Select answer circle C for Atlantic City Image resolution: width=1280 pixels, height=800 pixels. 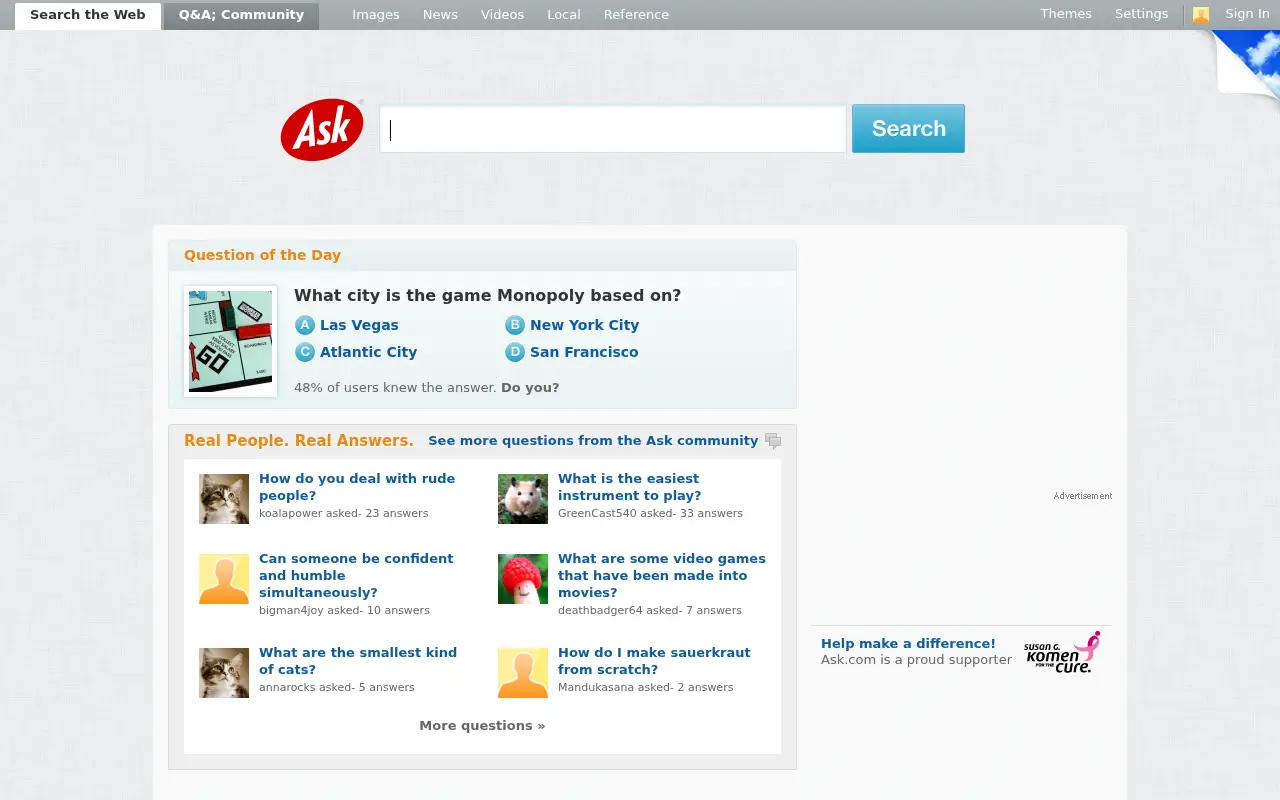point(305,352)
